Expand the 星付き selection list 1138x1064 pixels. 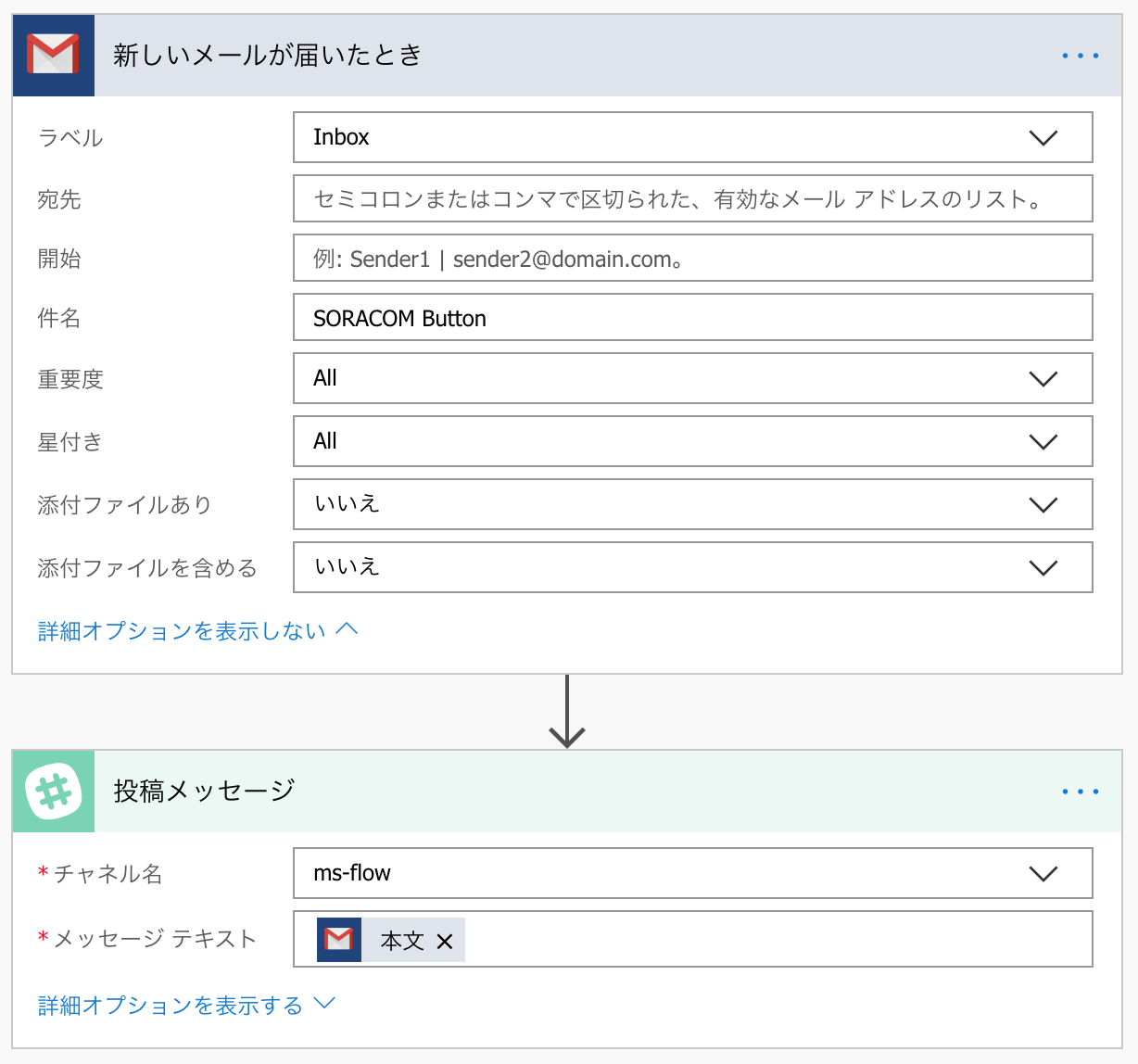pos(1043,441)
